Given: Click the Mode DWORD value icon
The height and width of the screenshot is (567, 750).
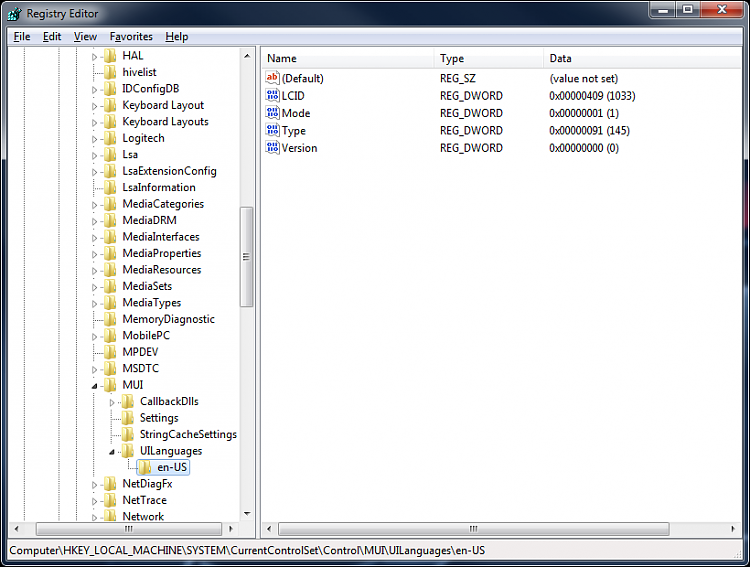Looking at the screenshot, I should [272, 113].
